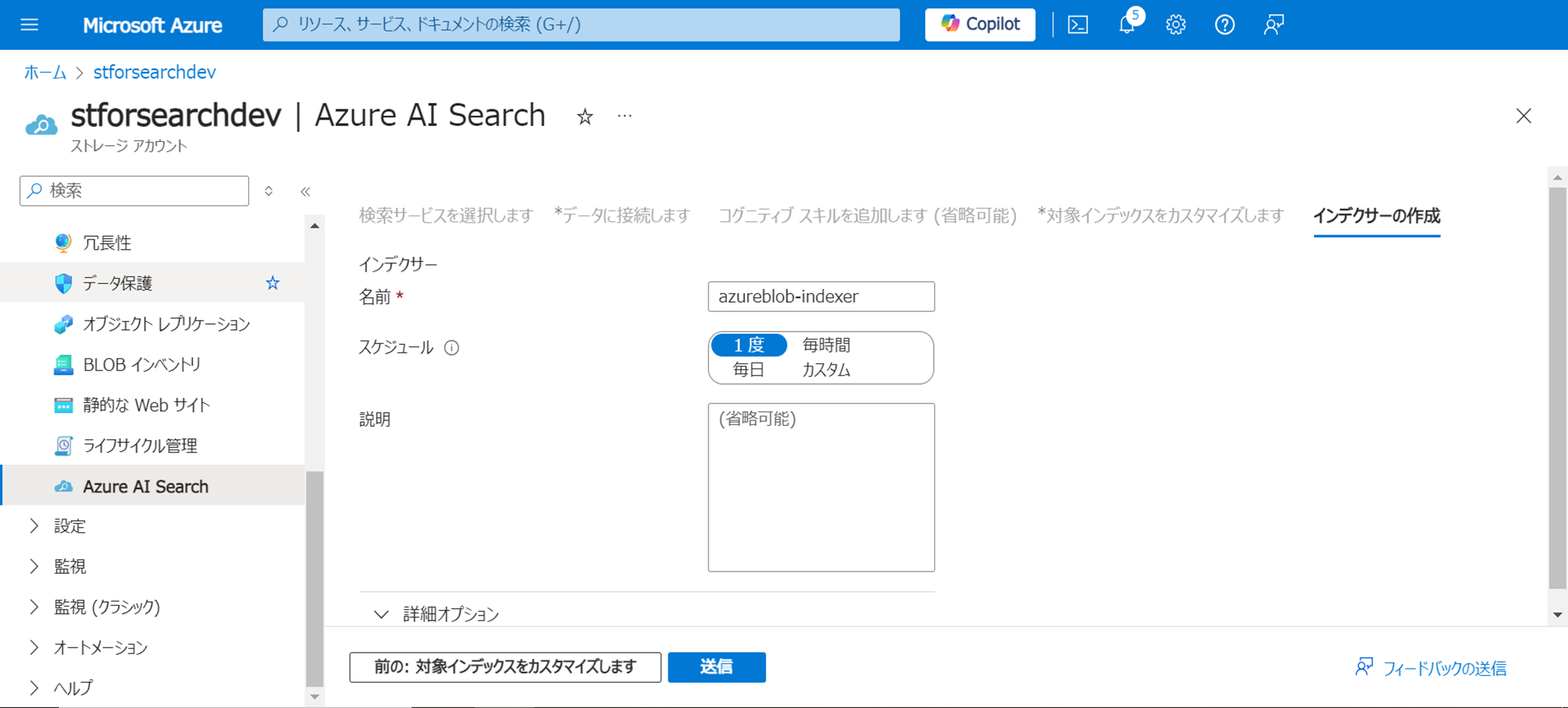Click the Azure AI Search resource cloud icon
Screen dimensions: 1568x708
[x=41, y=125]
